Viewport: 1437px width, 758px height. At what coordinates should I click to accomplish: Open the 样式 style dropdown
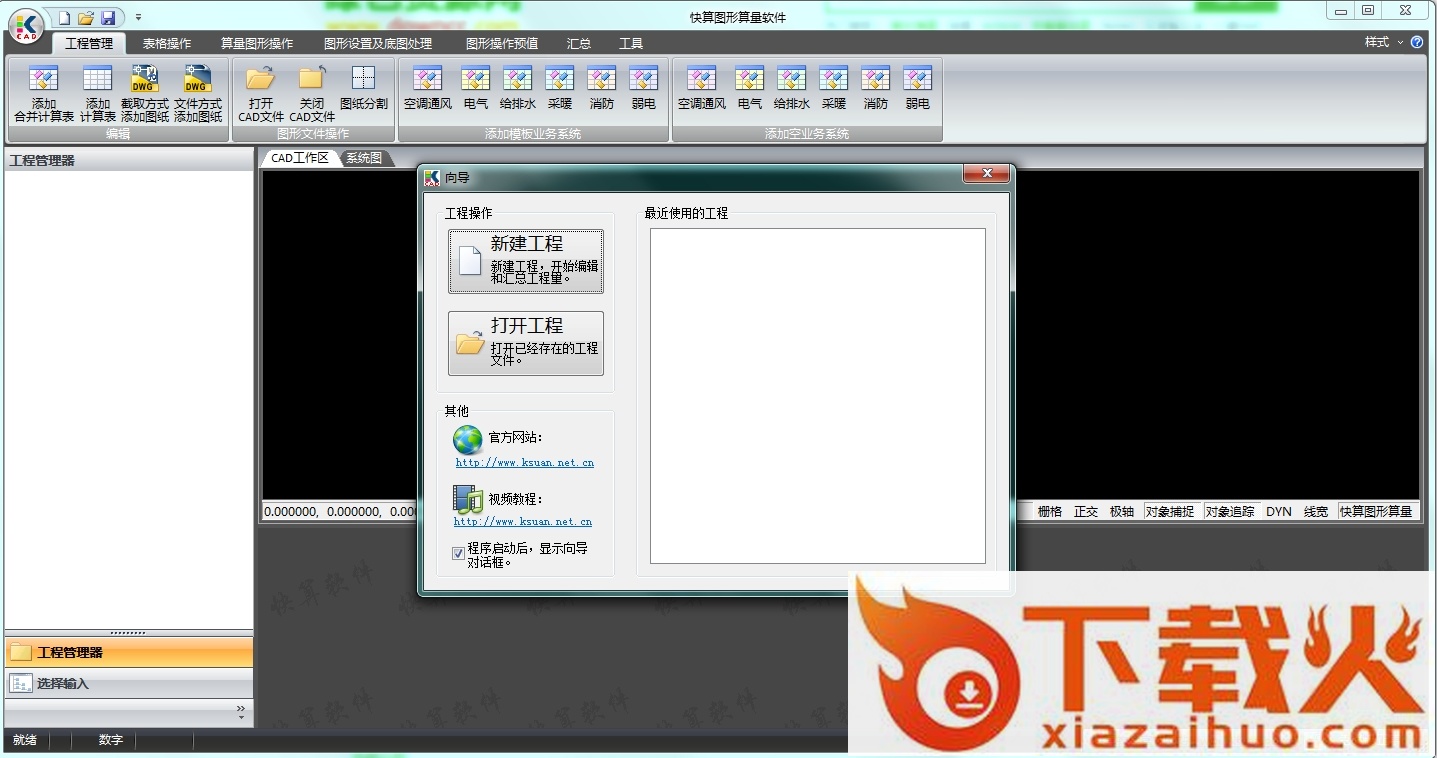coord(1384,42)
